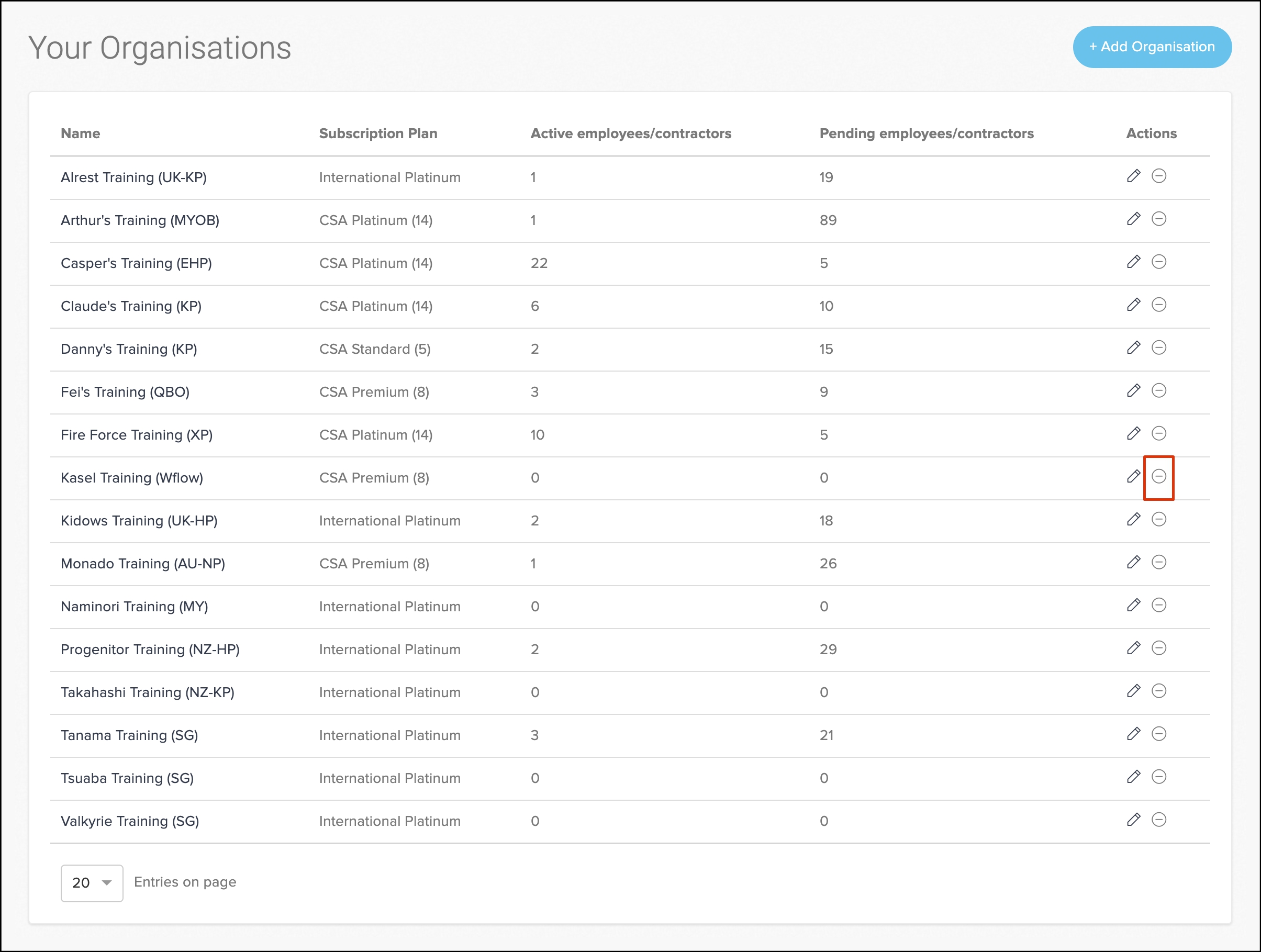Click edit pencil for Alrest Training (UK-KP)
1261x952 pixels.
pyautogui.click(x=1133, y=176)
